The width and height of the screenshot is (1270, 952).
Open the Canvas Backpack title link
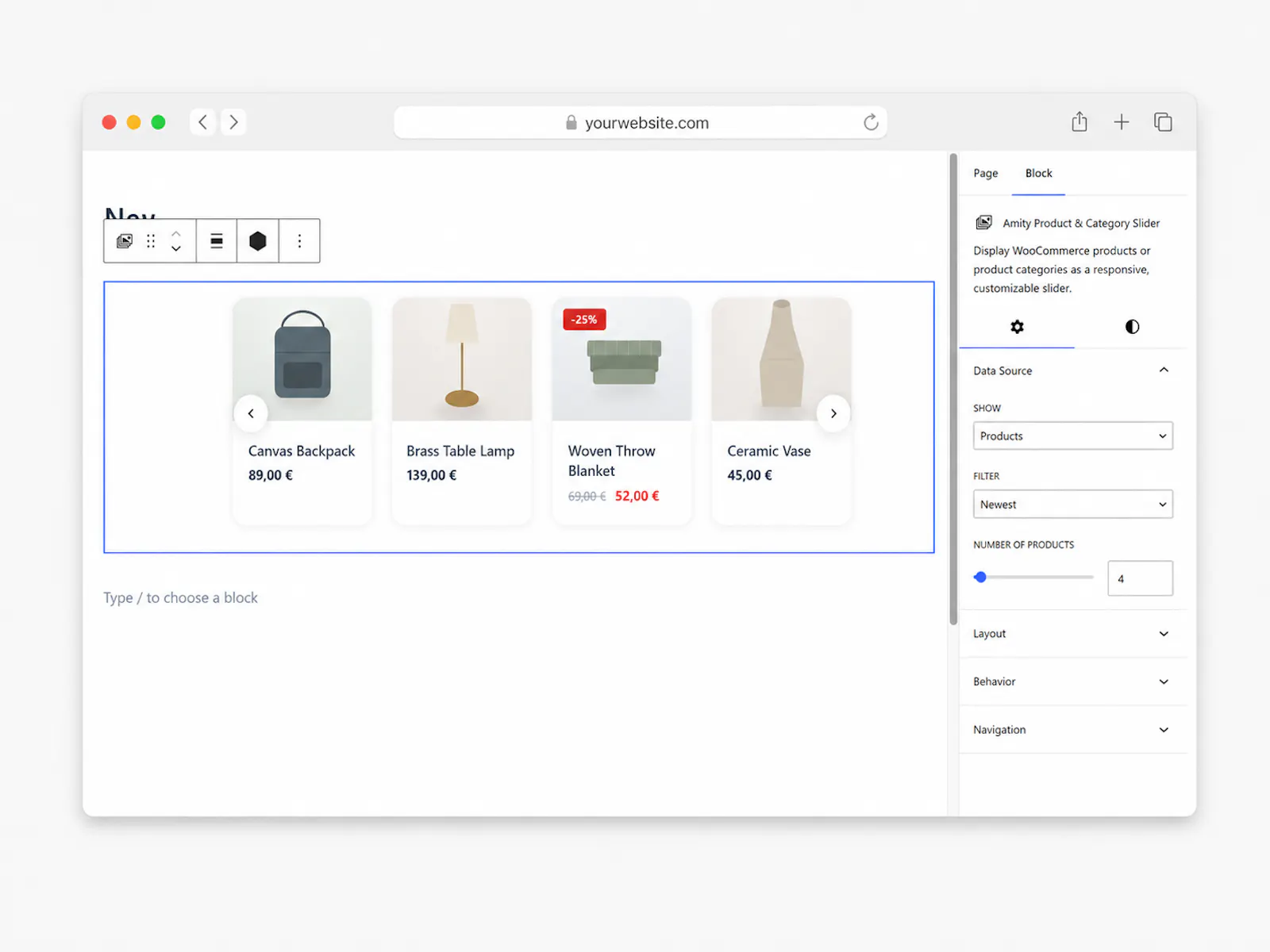pyautogui.click(x=302, y=451)
